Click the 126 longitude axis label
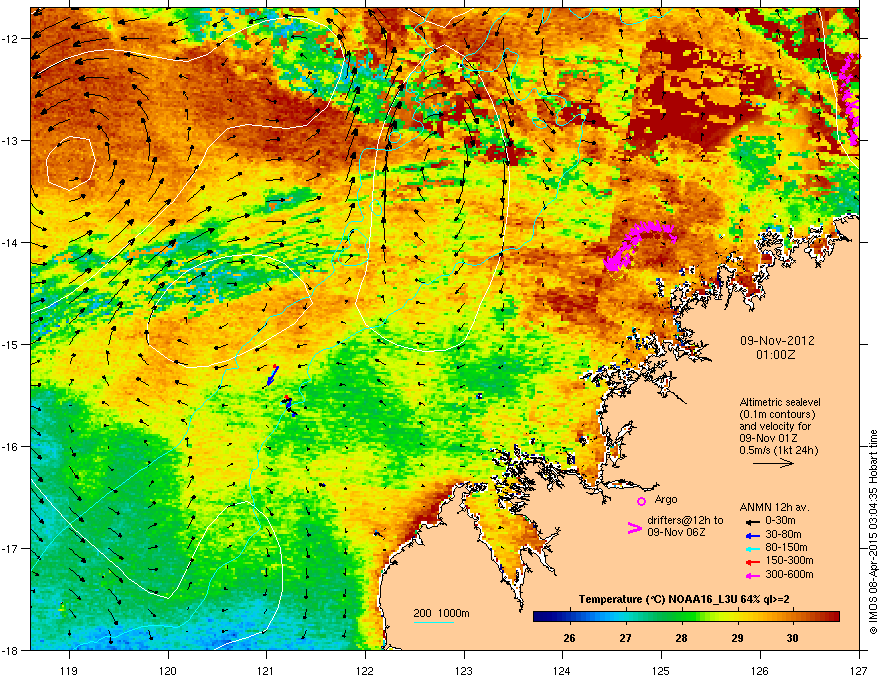This screenshot has width=880, height=680. (760, 670)
